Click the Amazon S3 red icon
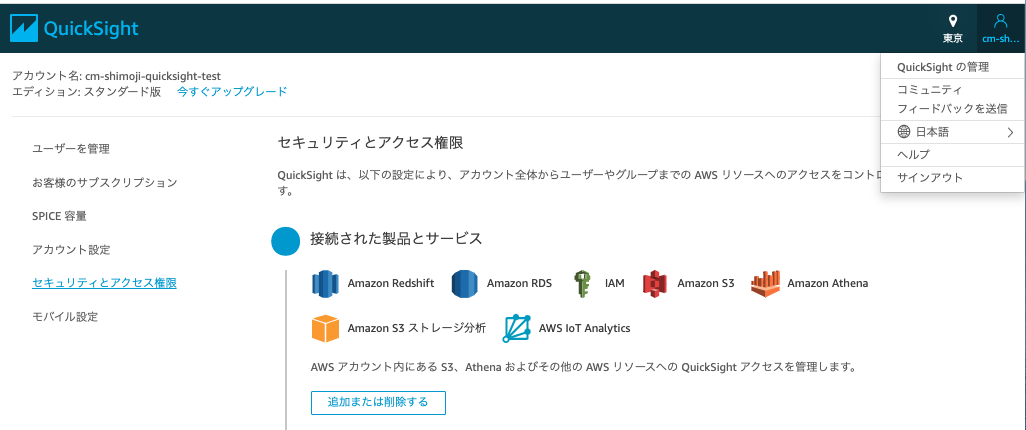This screenshot has height=430, width=1026. click(655, 283)
